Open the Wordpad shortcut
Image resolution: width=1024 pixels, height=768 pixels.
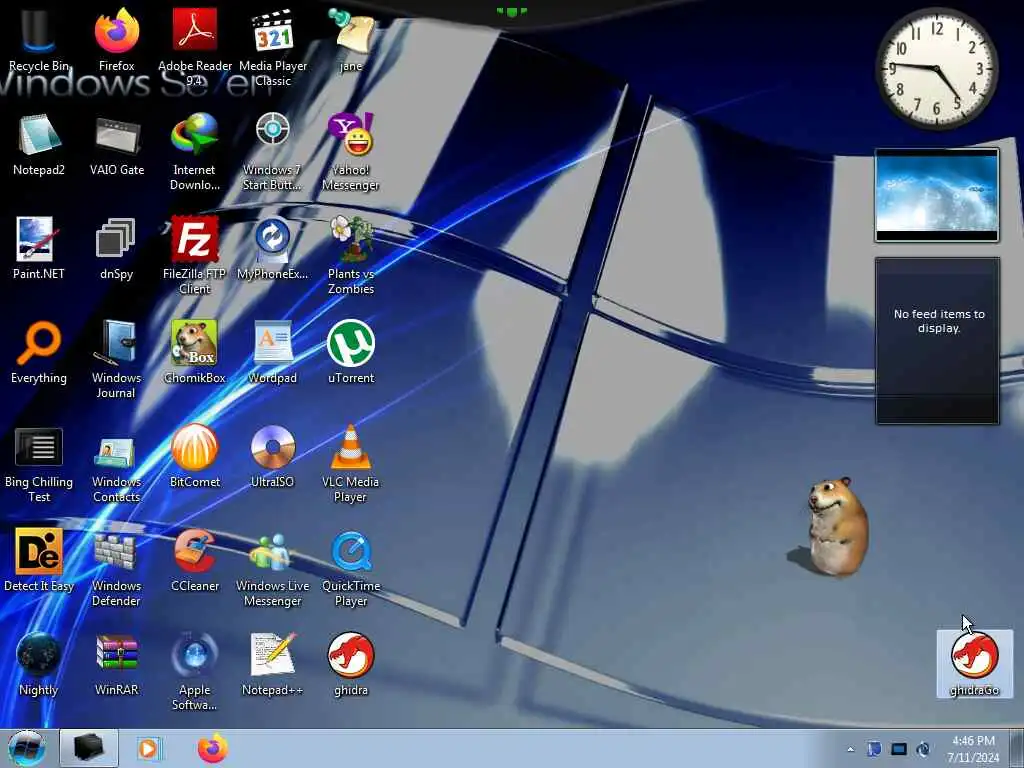pyautogui.click(x=273, y=352)
